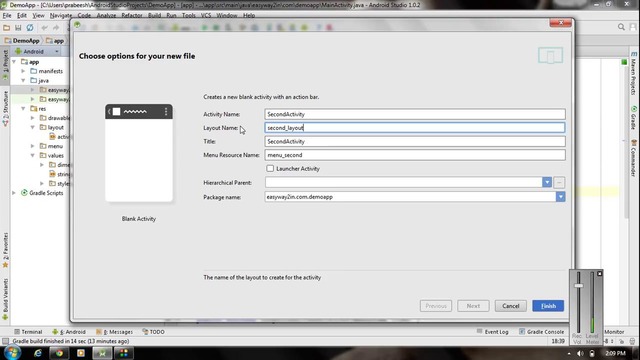Viewport: 640px width, 360px height.
Task: Open Chrome from the taskbar
Action: [x=60, y=353]
